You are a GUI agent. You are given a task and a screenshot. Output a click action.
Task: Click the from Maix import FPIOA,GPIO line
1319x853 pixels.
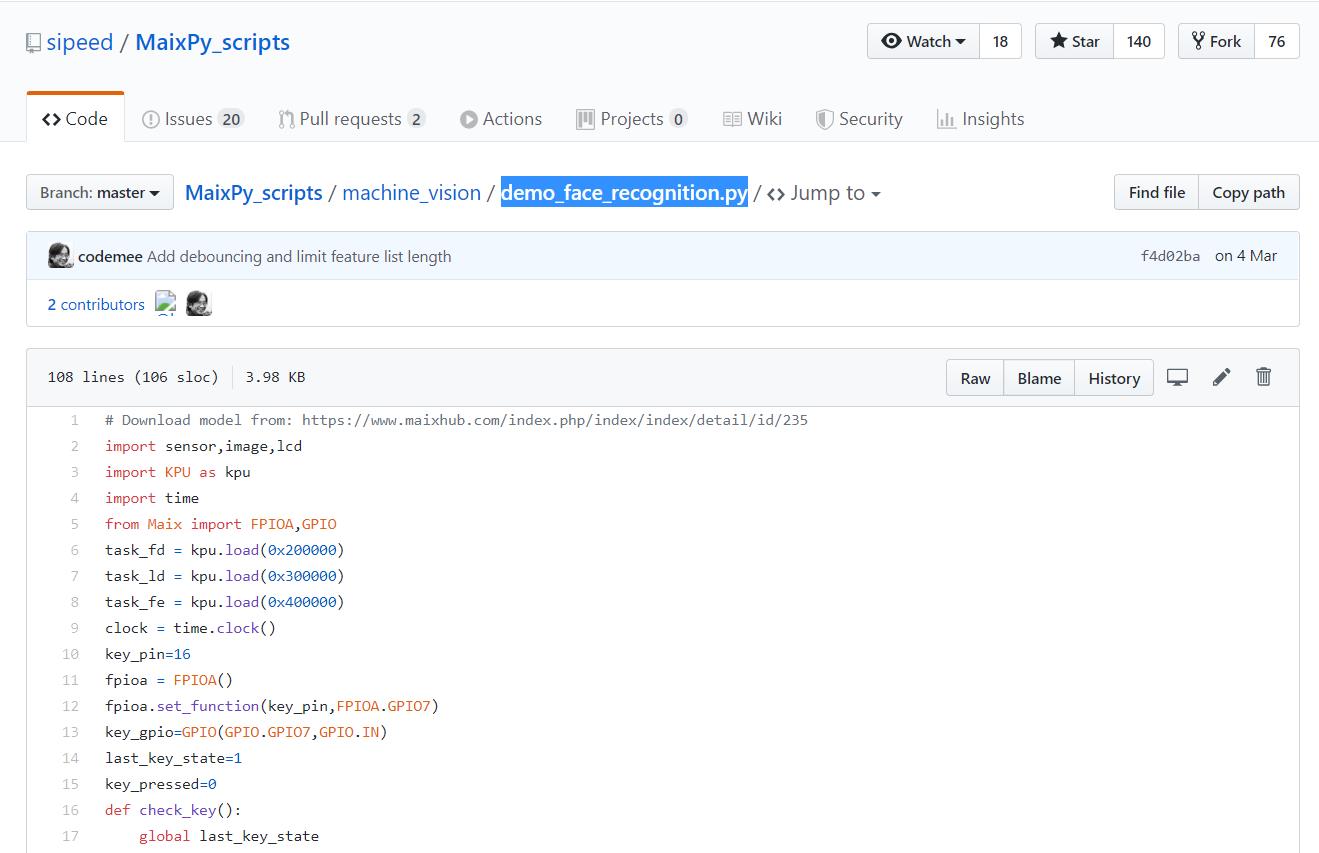221,524
